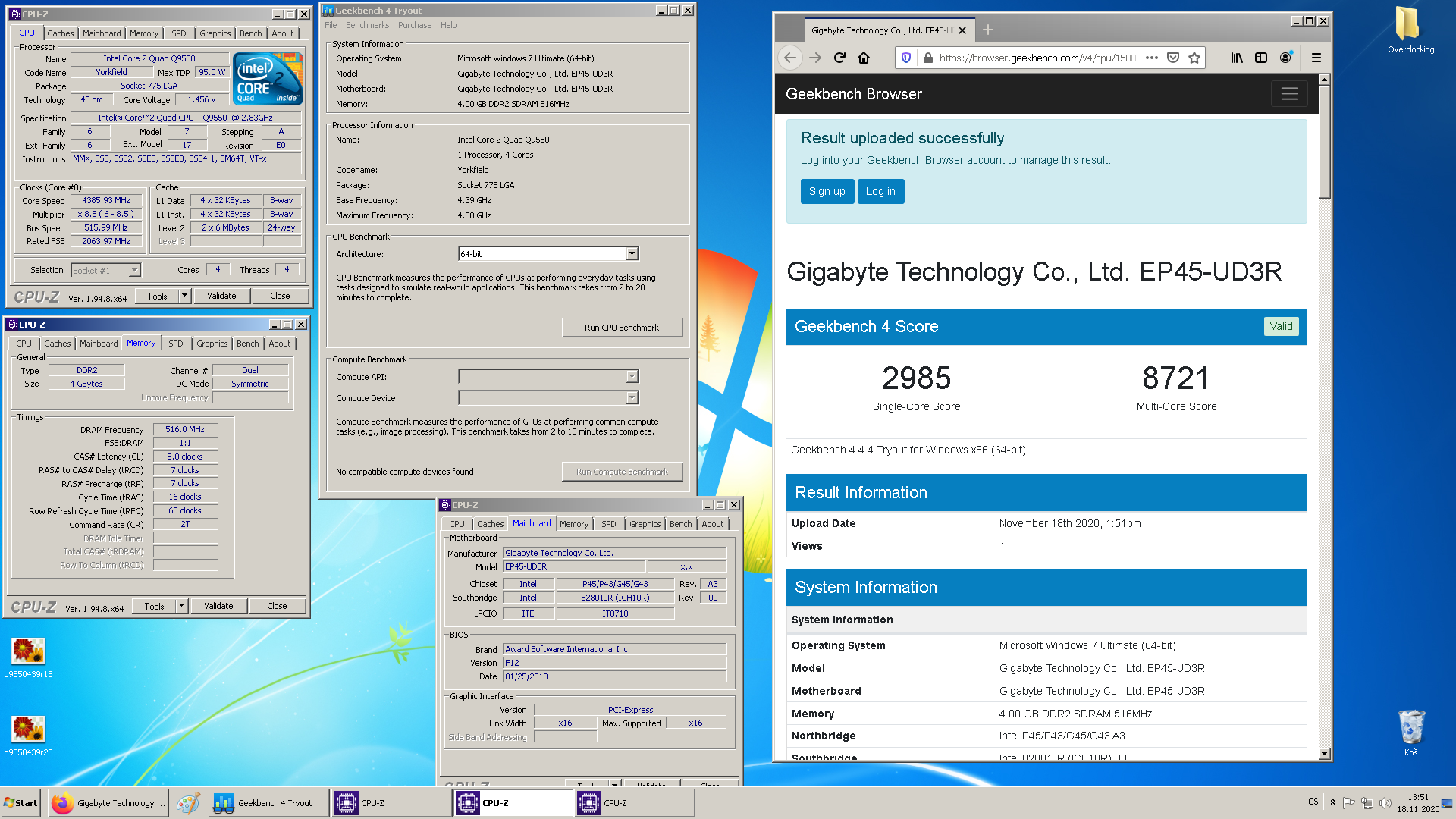View site security padlock info

click(927, 58)
